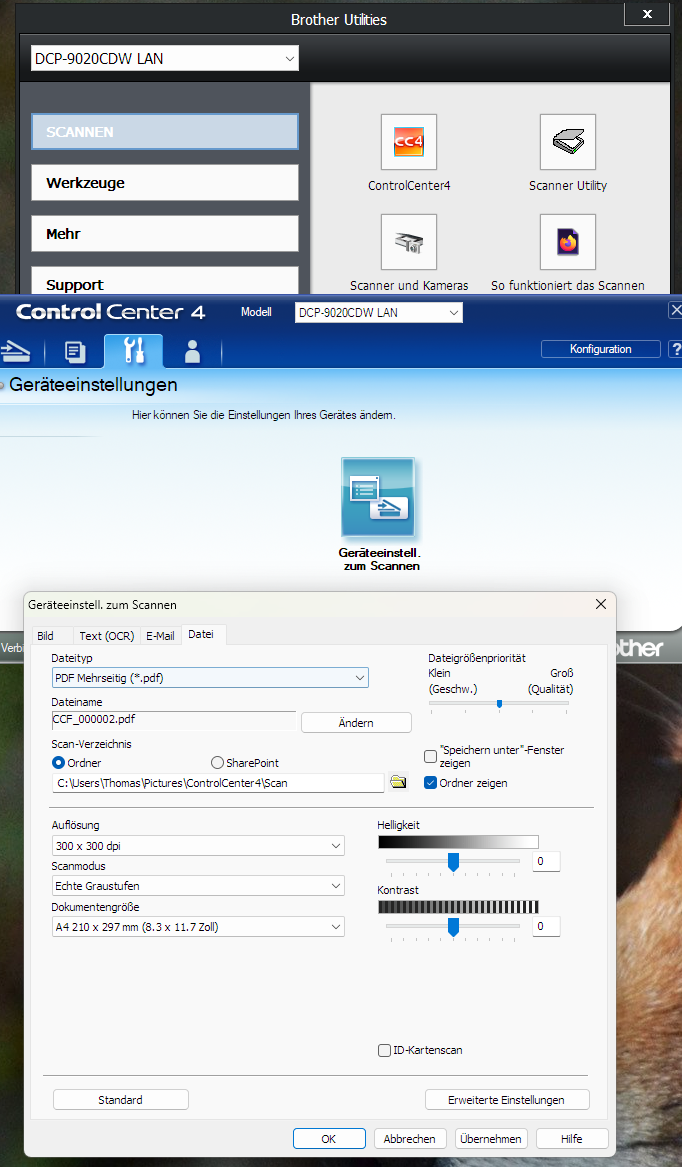Open the Brother Utilities device model dropdown
The height and width of the screenshot is (1167, 682).
pyautogui.click(x=165, y=58)
